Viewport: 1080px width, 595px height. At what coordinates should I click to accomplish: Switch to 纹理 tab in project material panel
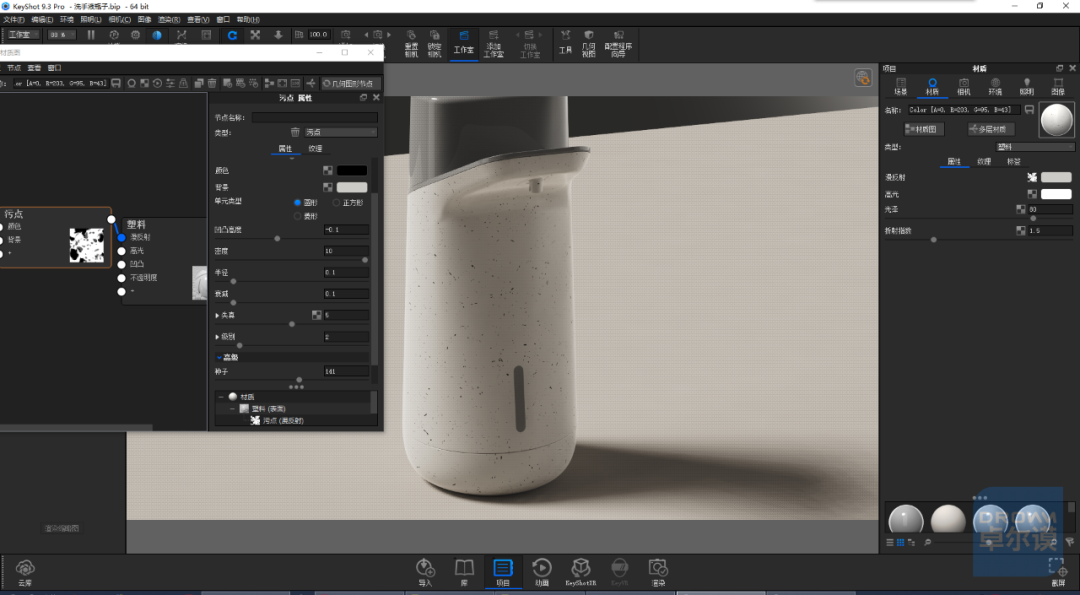tap(984, 161)
